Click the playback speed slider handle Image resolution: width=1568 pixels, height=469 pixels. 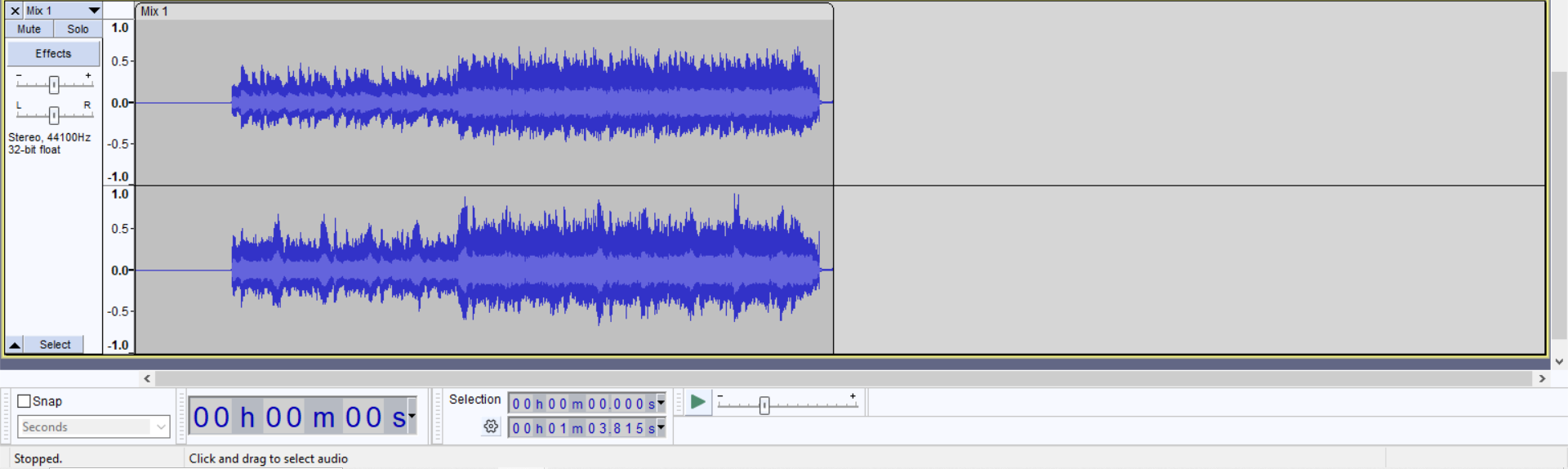pyautogui.click(x=764, y=405)
